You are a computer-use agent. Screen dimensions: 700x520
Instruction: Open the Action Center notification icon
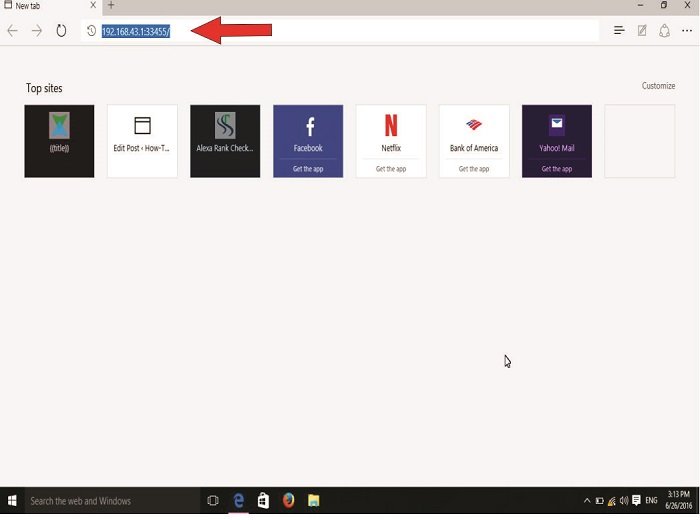[637, 500]
